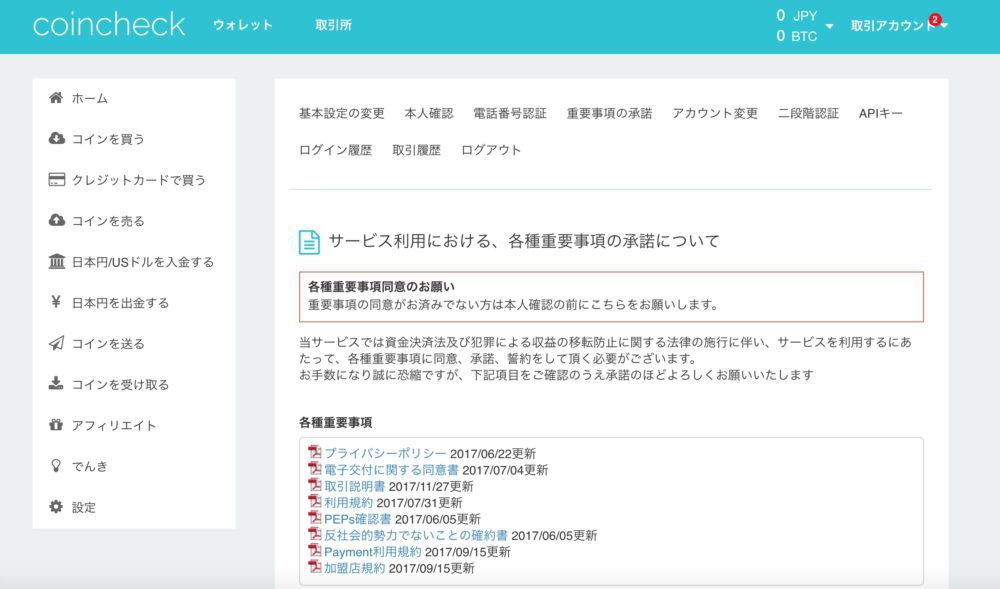This screenshot has height=589, width=1000.
Task: Open the 取引説明書 document link
Action: pyautogui.click(x=355, y=486)
